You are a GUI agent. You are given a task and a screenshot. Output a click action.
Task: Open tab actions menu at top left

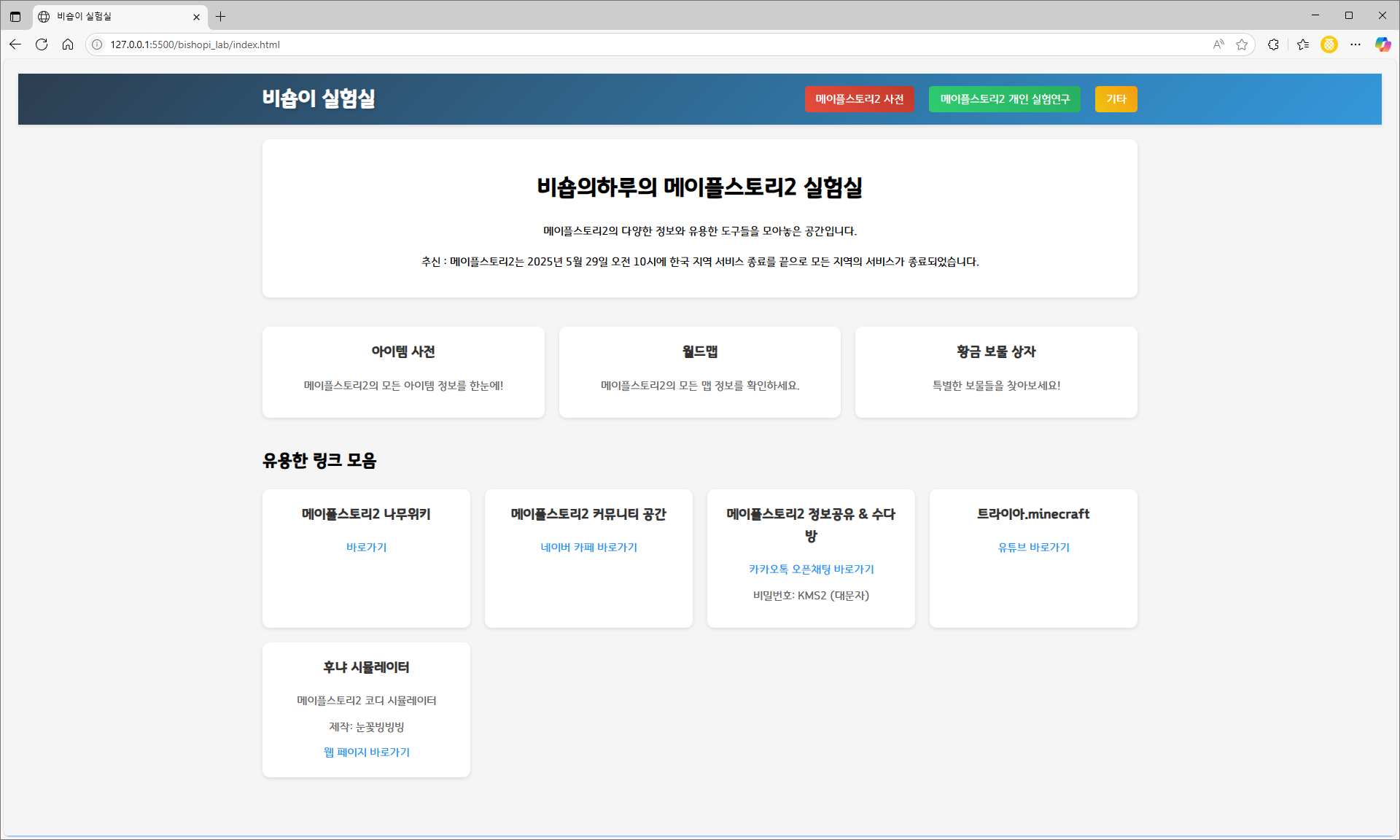pos(15,16)
